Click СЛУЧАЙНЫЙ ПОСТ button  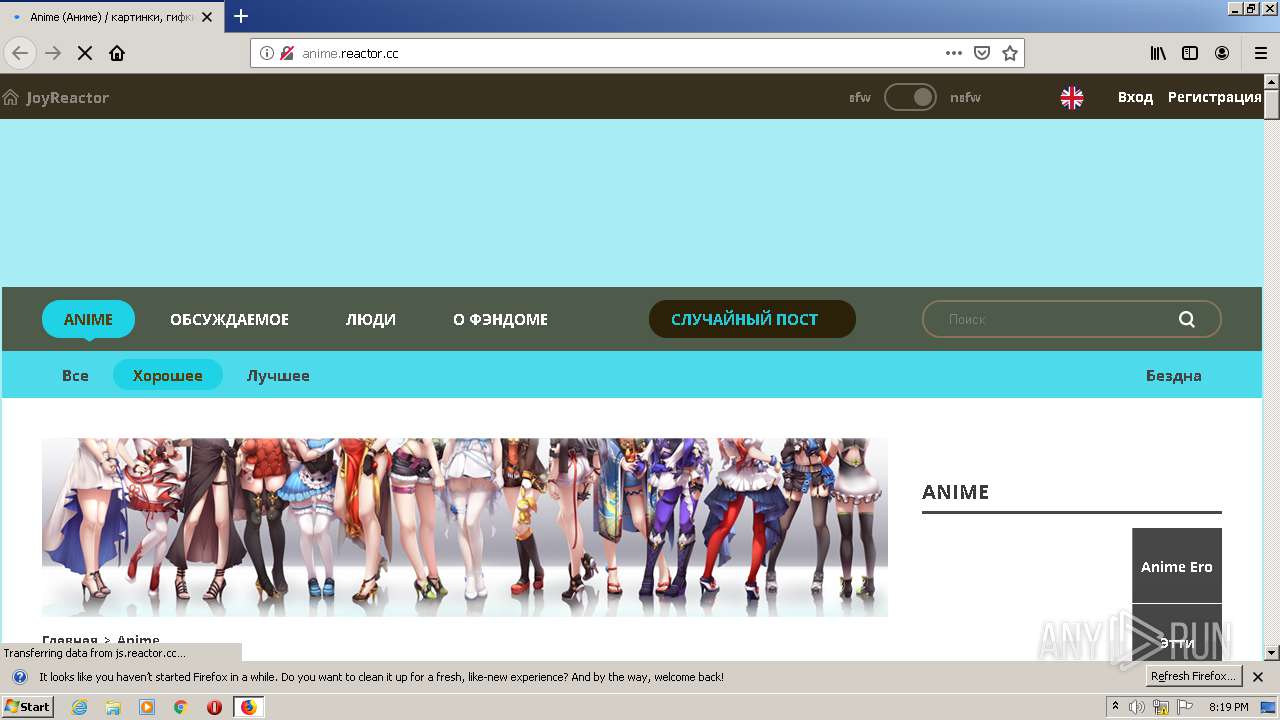[752, 319]
